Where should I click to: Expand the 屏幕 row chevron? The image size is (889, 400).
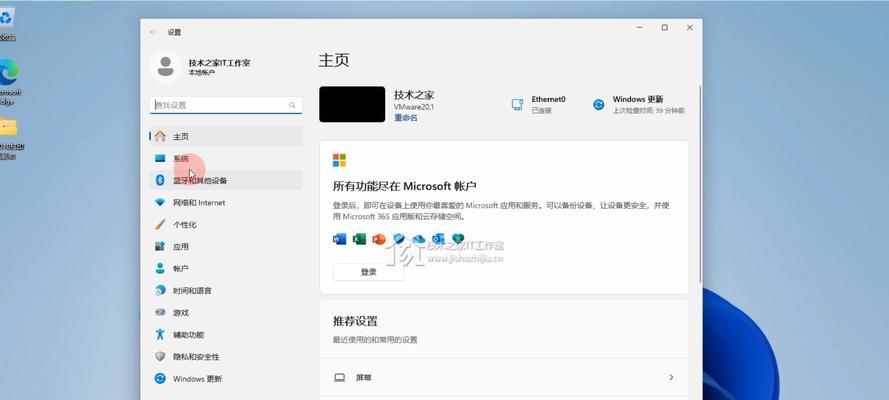(671, 377)
